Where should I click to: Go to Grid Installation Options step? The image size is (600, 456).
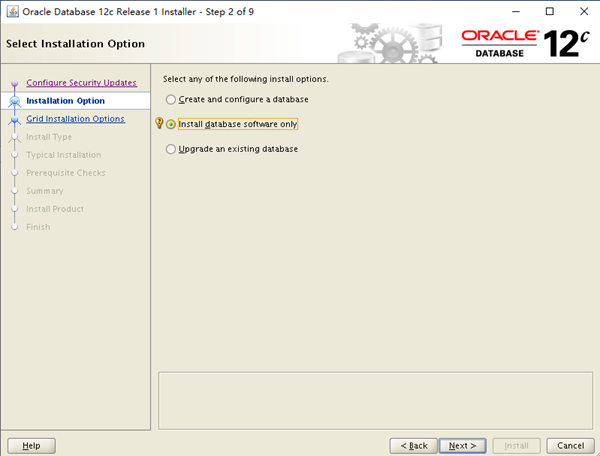tap(75, 119)
